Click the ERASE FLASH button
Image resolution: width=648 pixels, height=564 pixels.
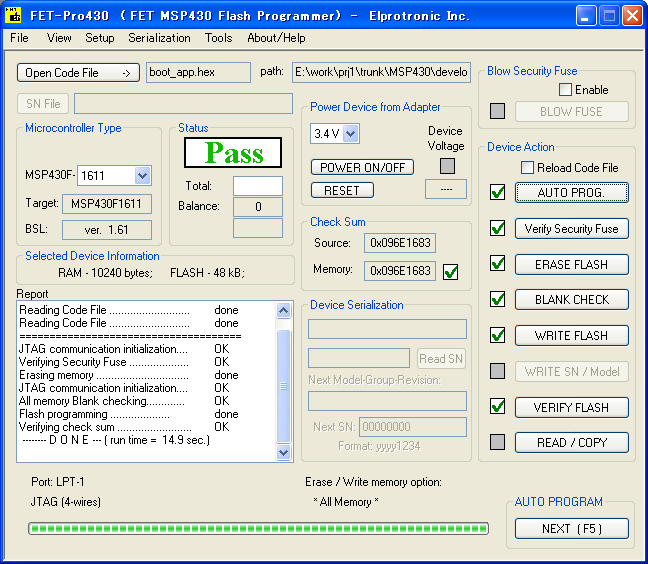(572, 264)
